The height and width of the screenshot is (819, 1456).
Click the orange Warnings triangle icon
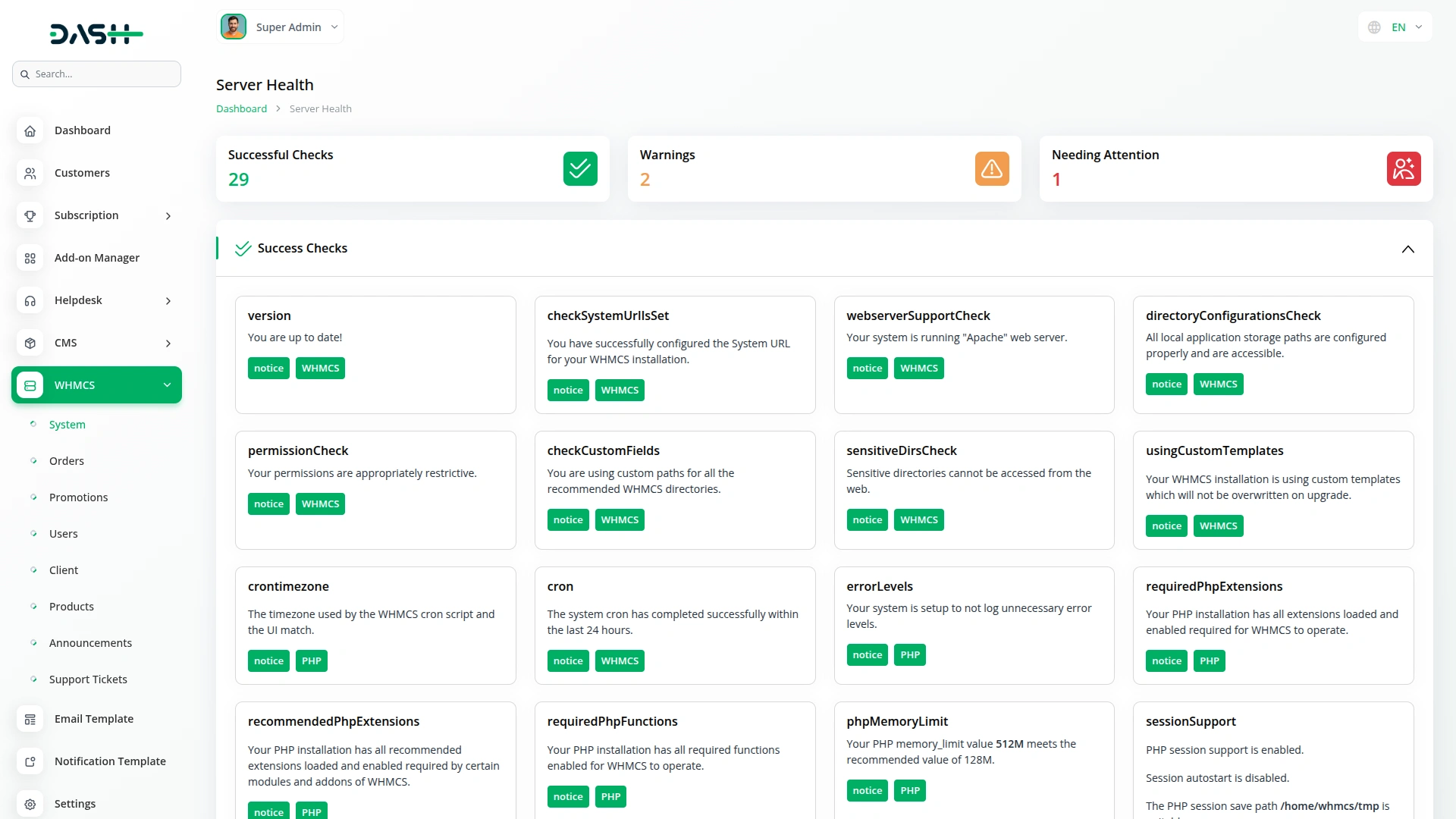[992, 168]
